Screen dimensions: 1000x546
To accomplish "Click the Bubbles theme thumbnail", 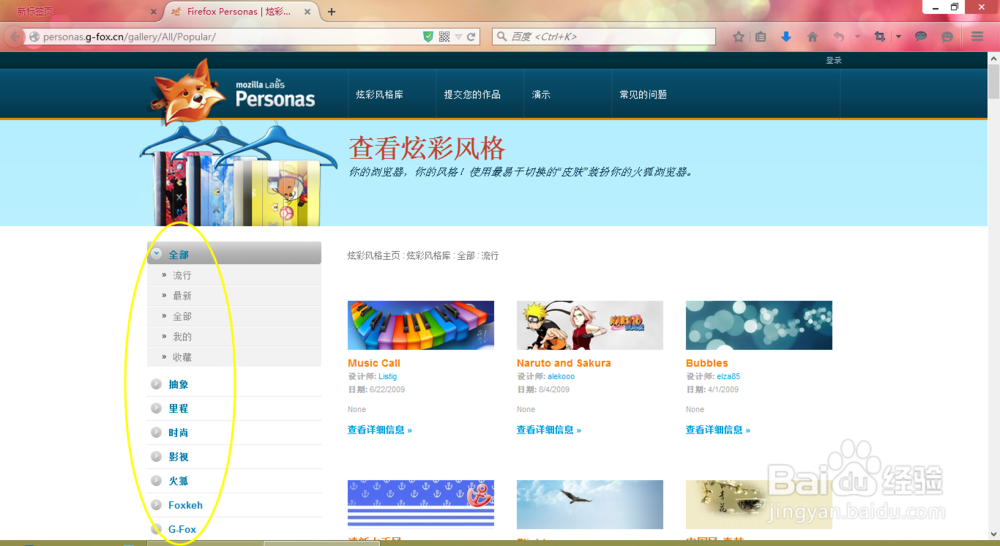I will (x=759, y=325).
